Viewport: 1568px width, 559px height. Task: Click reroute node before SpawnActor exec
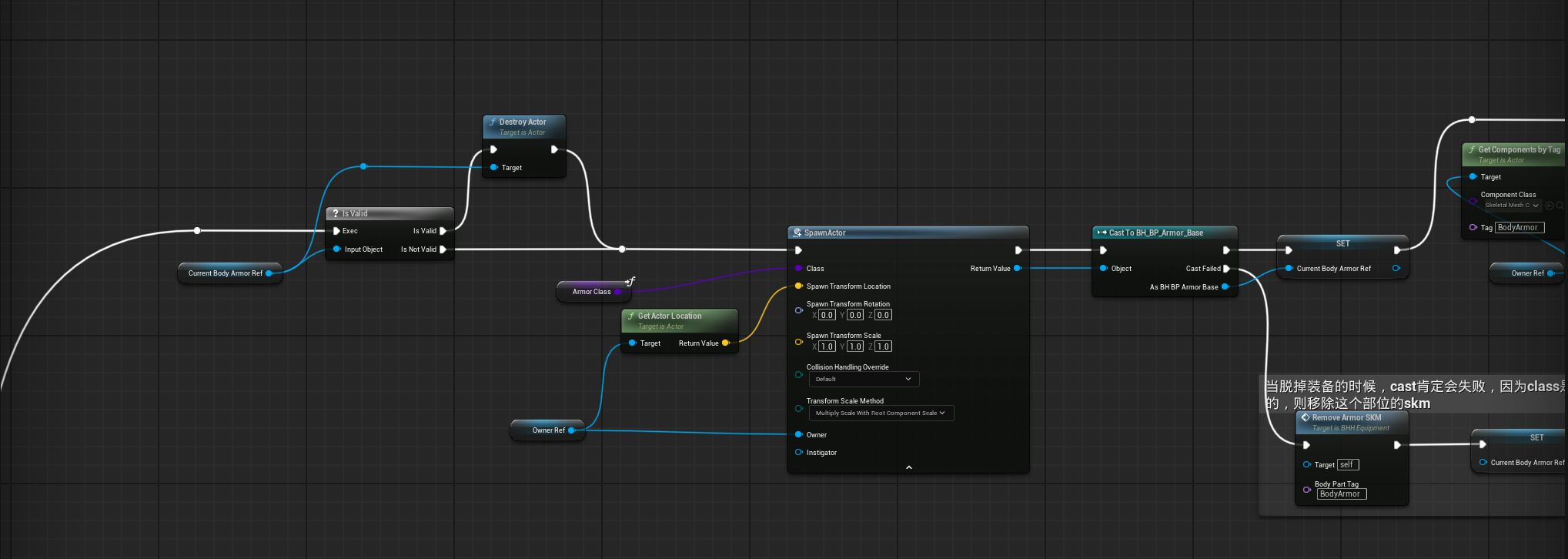(x=622, y=249)
